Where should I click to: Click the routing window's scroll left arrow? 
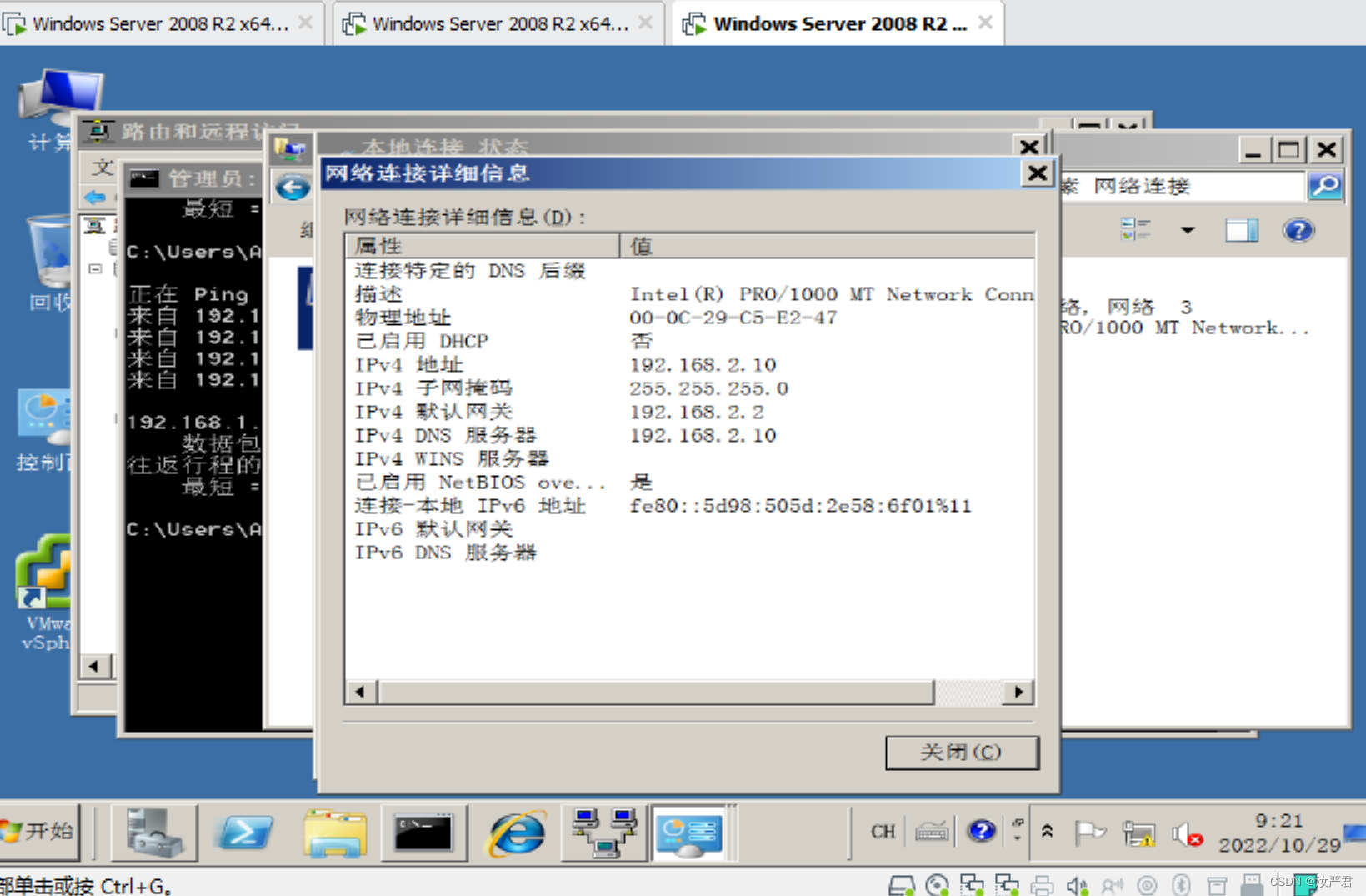[94, 666]
